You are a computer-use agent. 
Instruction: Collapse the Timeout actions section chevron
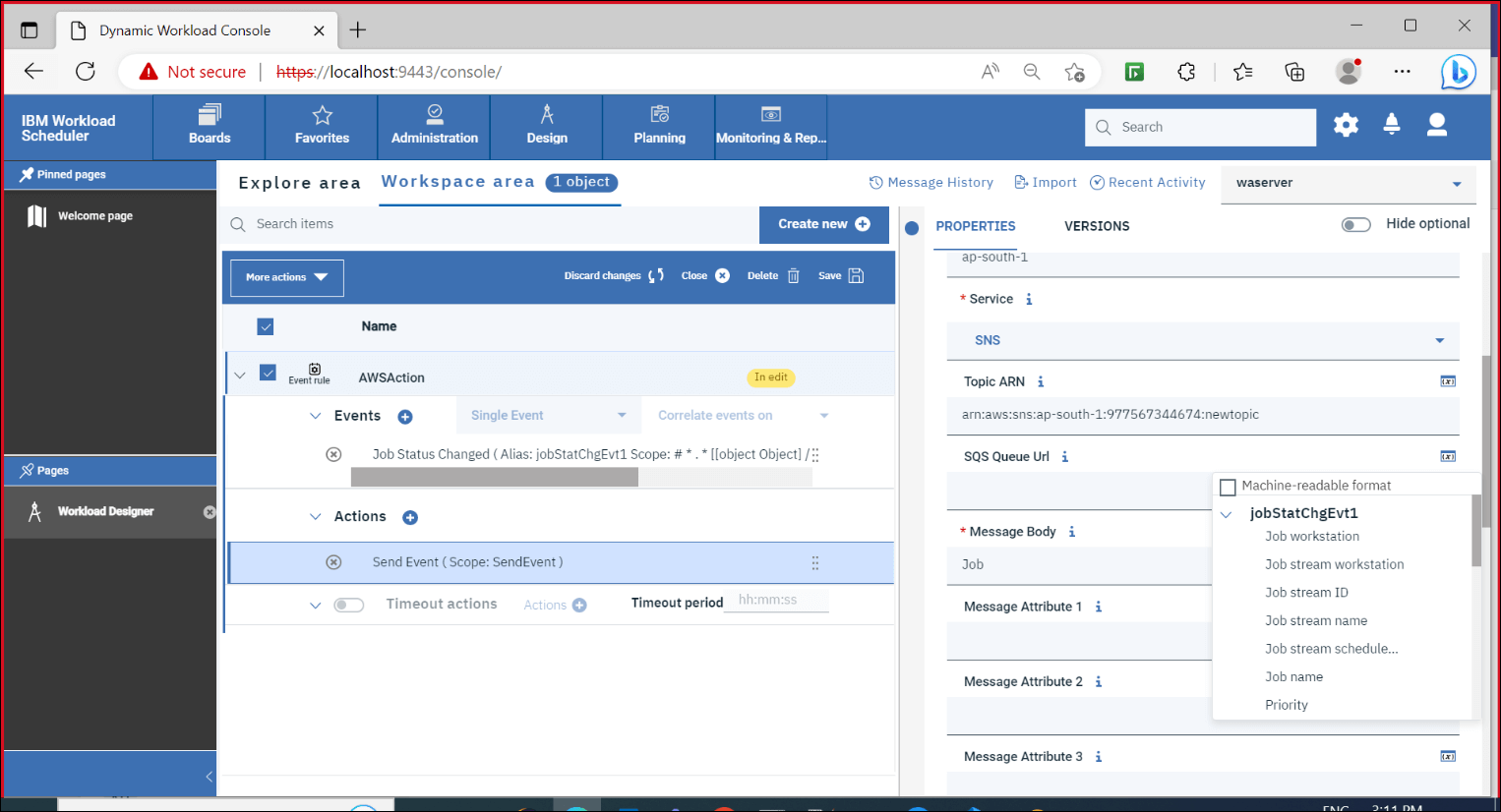(315, 605)
